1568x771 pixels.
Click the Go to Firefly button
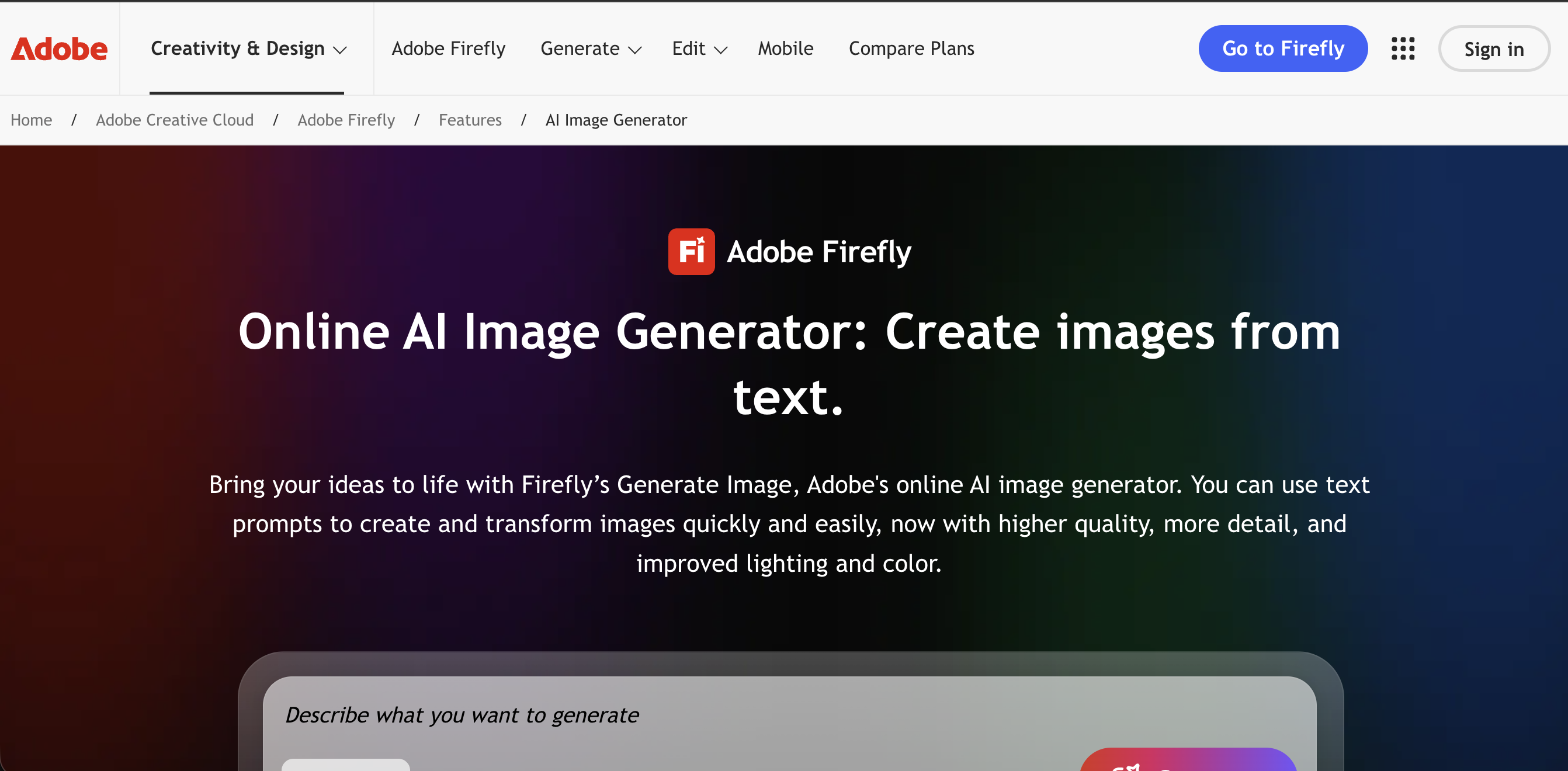pos(1282,48)
